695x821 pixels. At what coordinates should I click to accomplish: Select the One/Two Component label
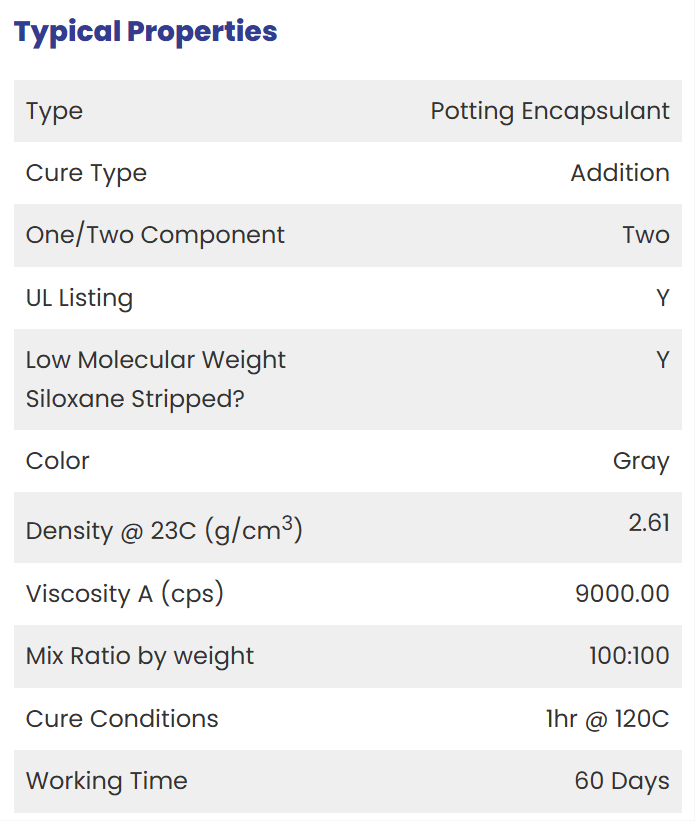tap(155, 235)
